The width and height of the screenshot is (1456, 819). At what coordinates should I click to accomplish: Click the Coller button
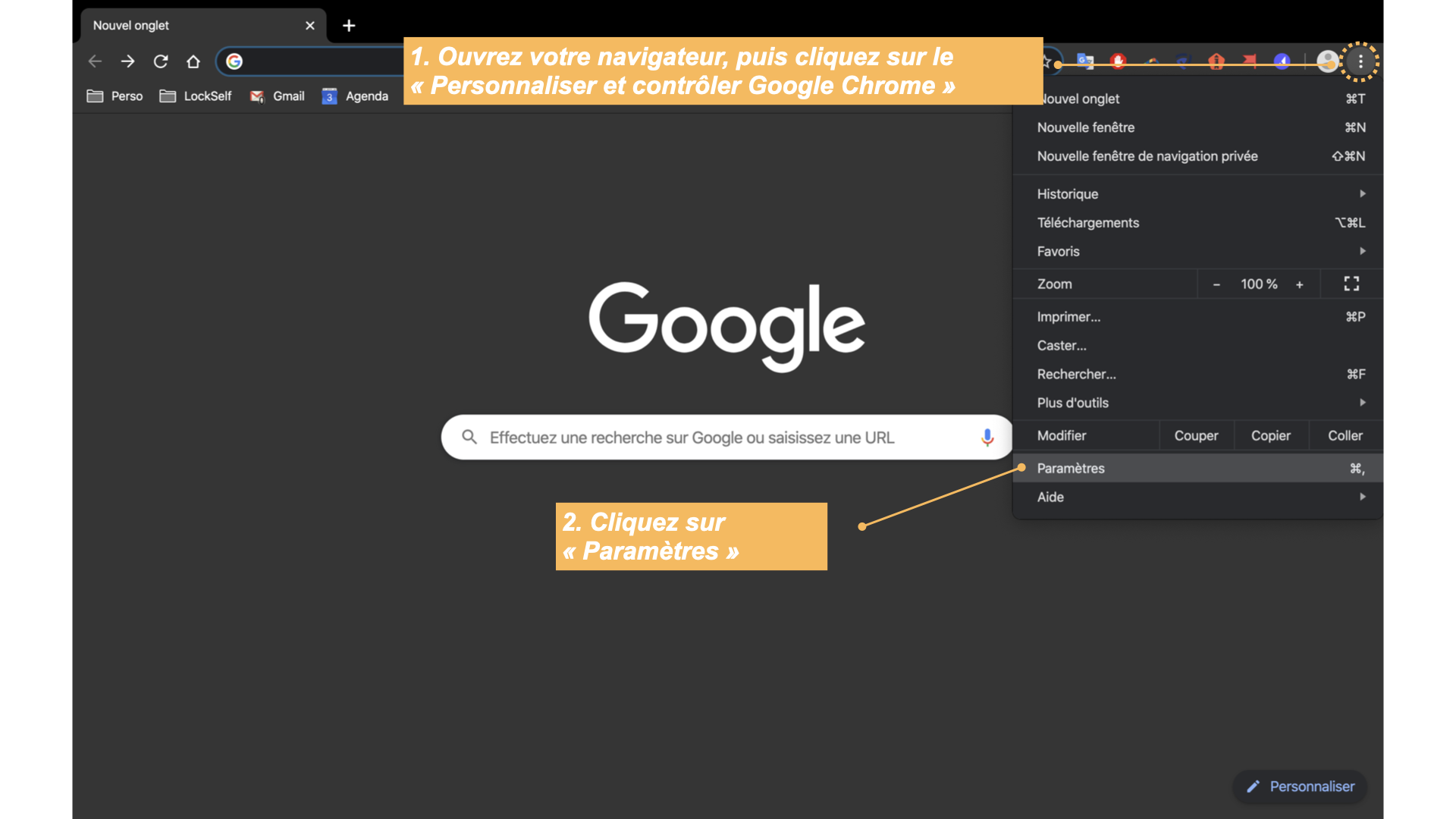click(1345, 435)
